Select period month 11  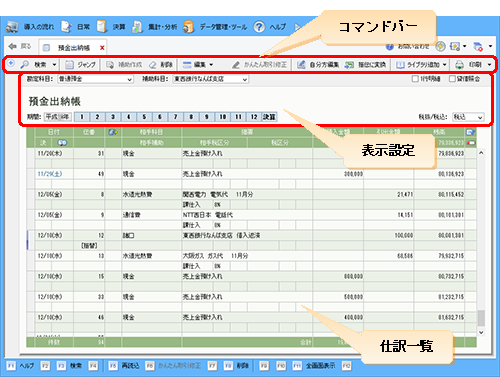point(238,117)
